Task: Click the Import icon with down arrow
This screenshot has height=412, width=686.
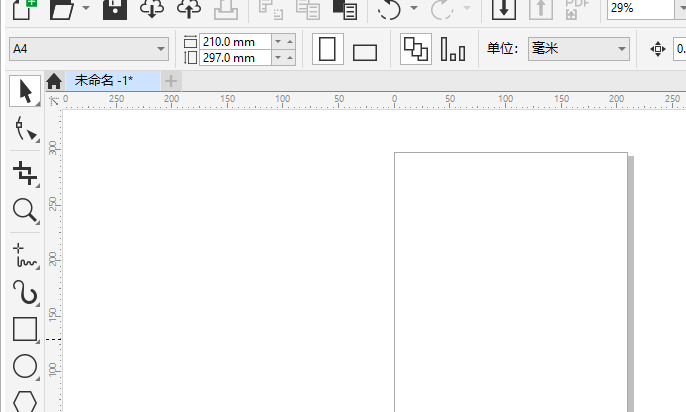Action: pos(504,10)
